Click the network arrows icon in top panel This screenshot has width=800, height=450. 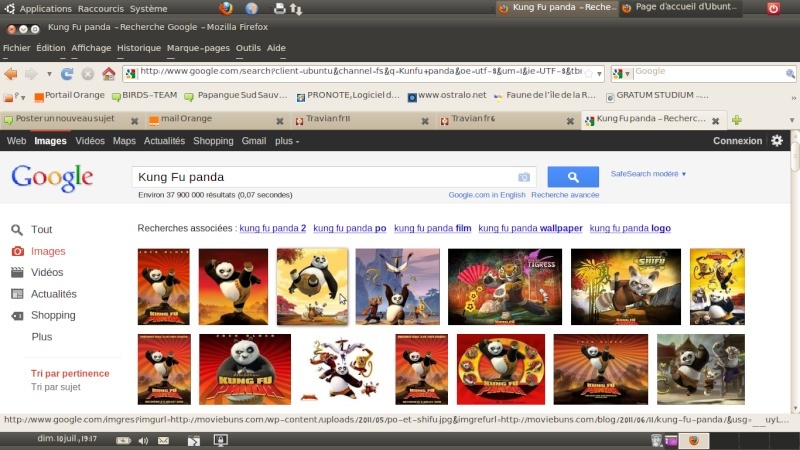click(296, 9)
